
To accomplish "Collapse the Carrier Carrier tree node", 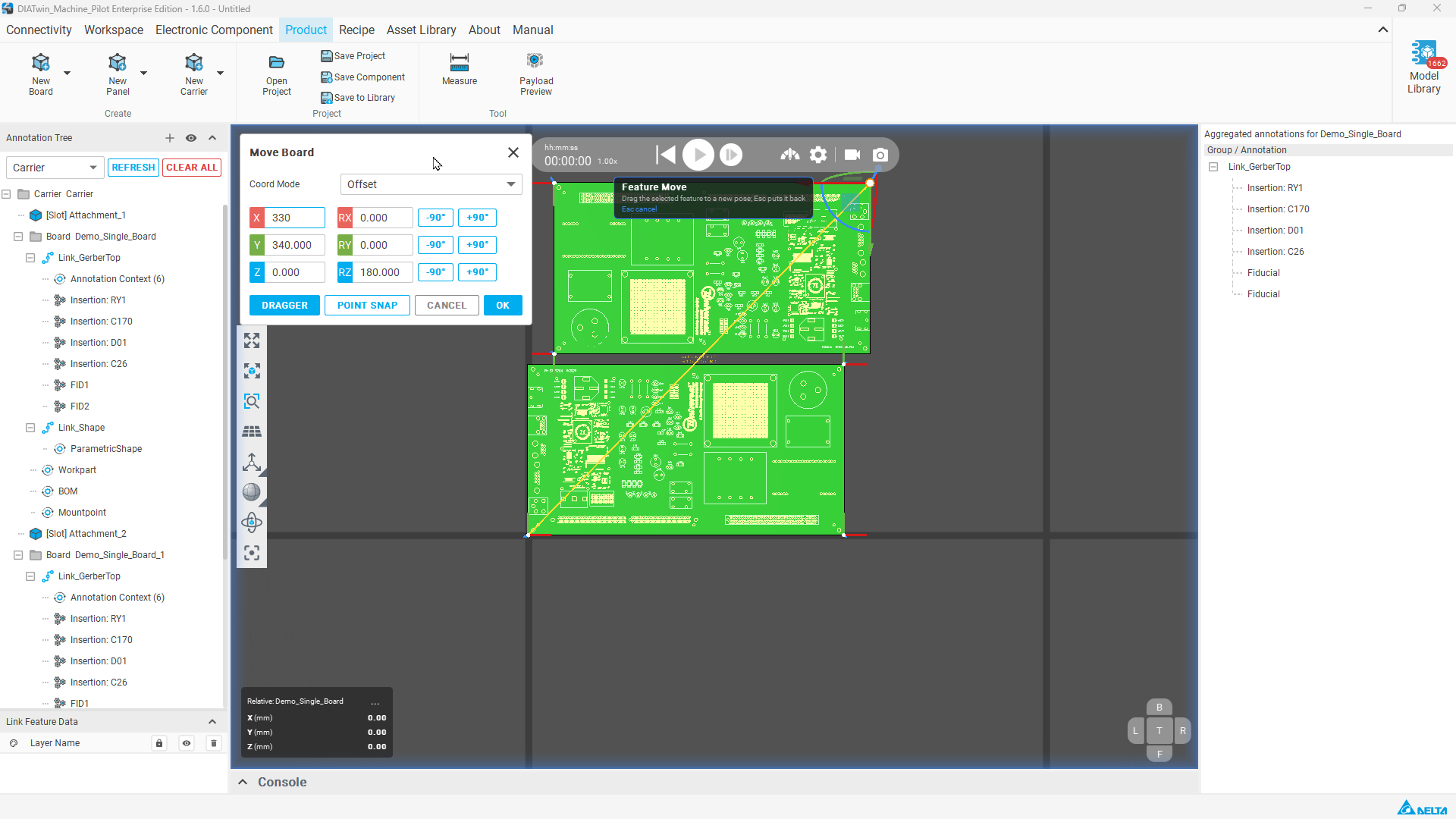I will point(6,194).
